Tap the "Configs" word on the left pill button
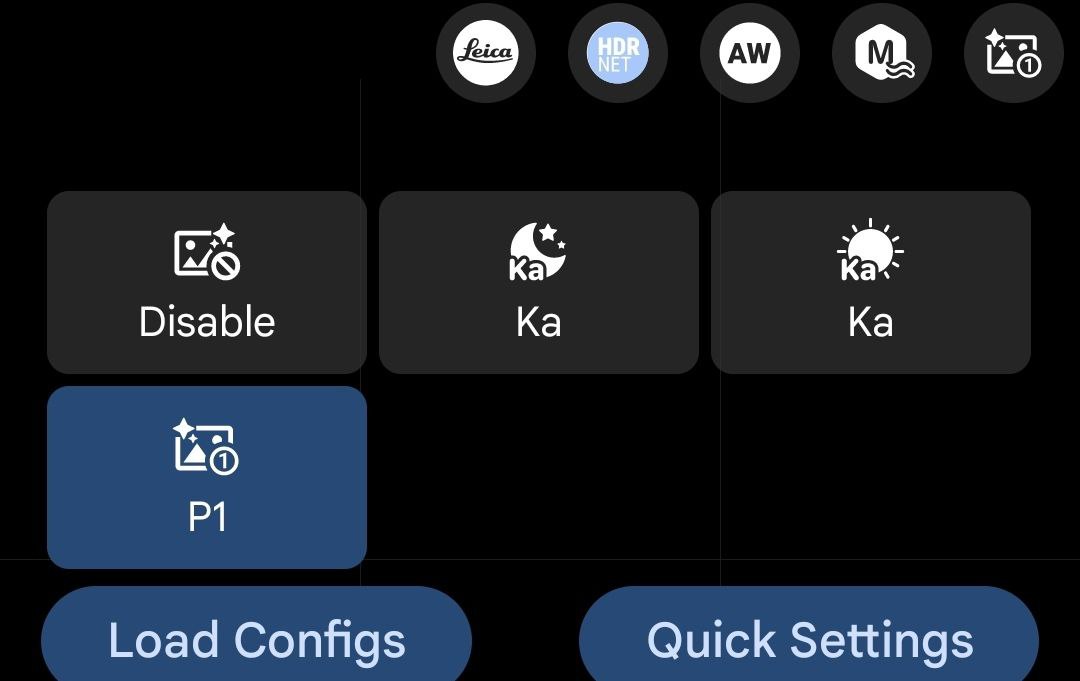The width and height of the screenshot is (1080, 681). click(321, 642)
